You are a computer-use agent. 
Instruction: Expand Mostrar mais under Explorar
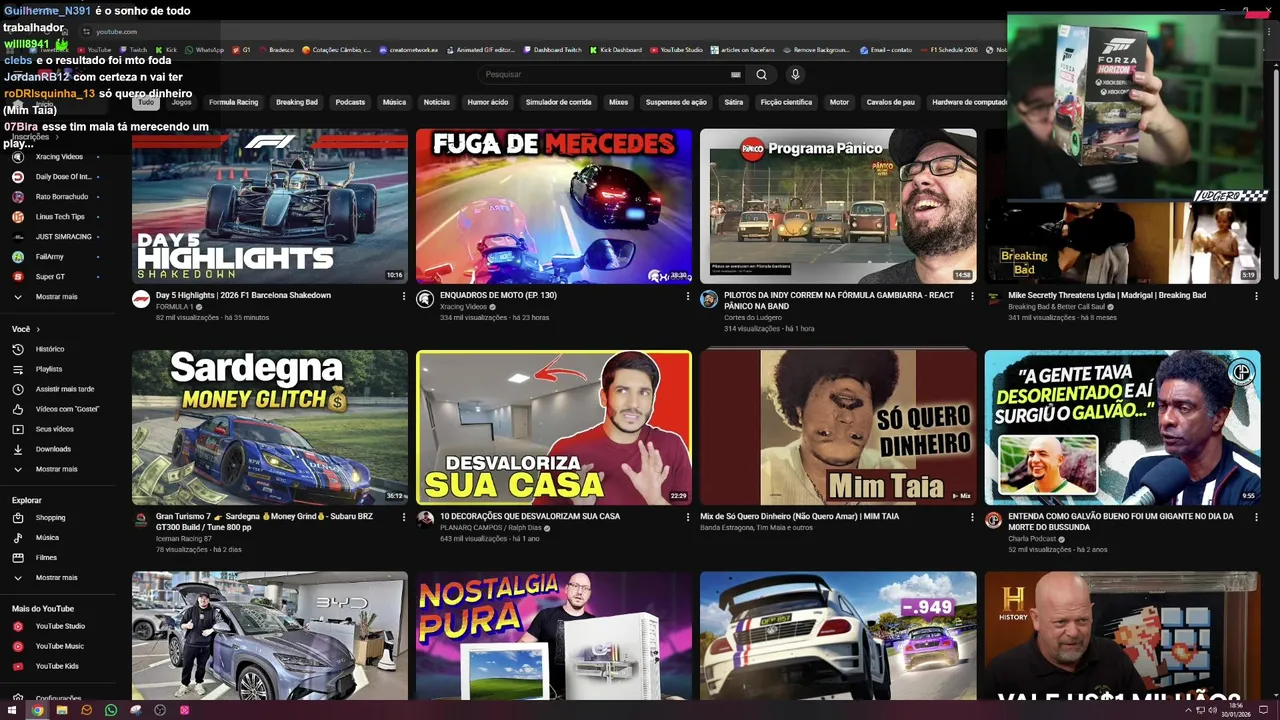click(56, 578)
